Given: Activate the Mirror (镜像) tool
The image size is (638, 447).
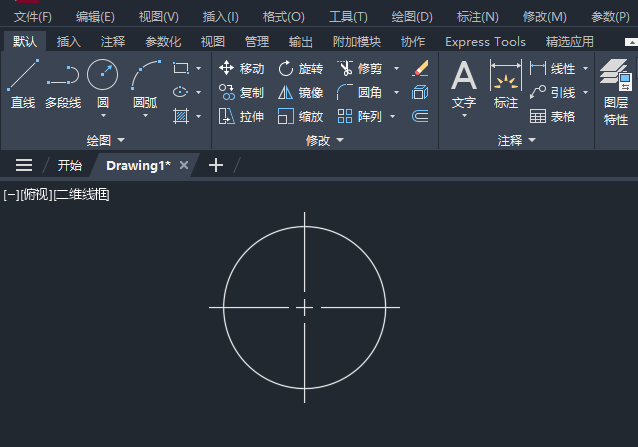Looking at the screenshot, I should [x=301, y=92].
